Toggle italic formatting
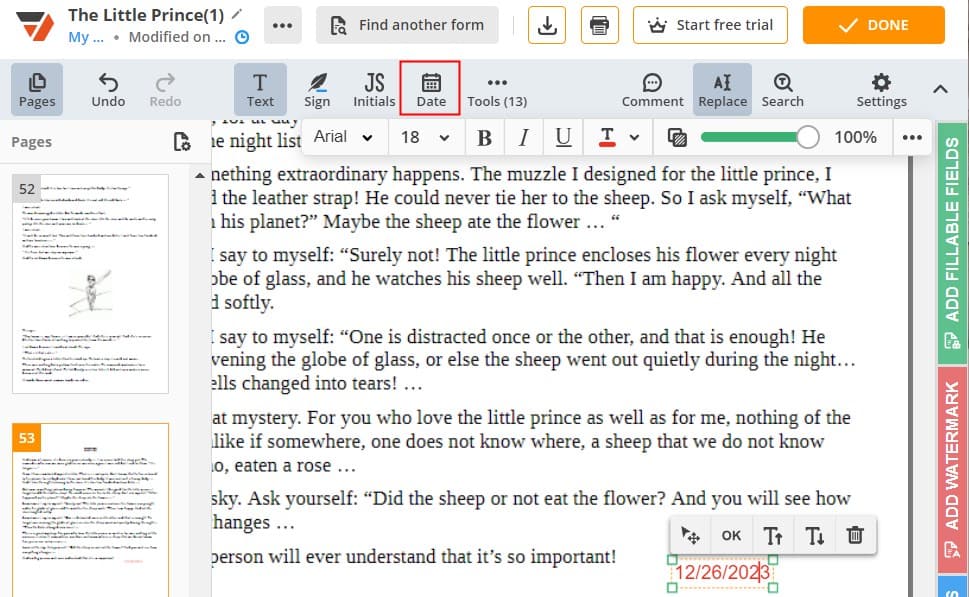This screenshot has width=969, height=597. (x=523, y=137)
